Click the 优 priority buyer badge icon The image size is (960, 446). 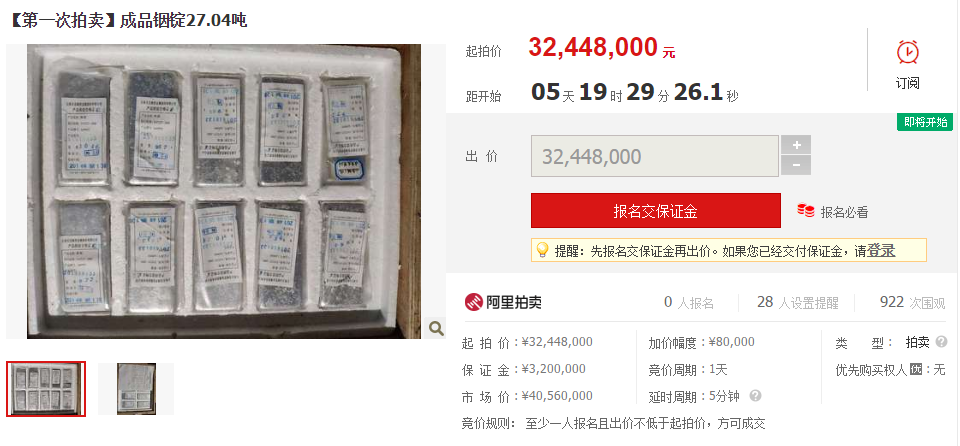tap(915, 369)
